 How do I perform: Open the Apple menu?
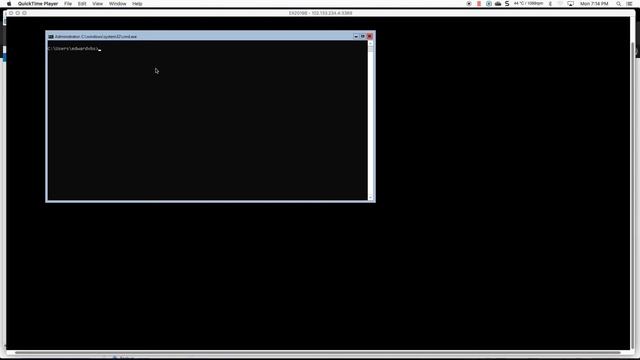[9, 4]
